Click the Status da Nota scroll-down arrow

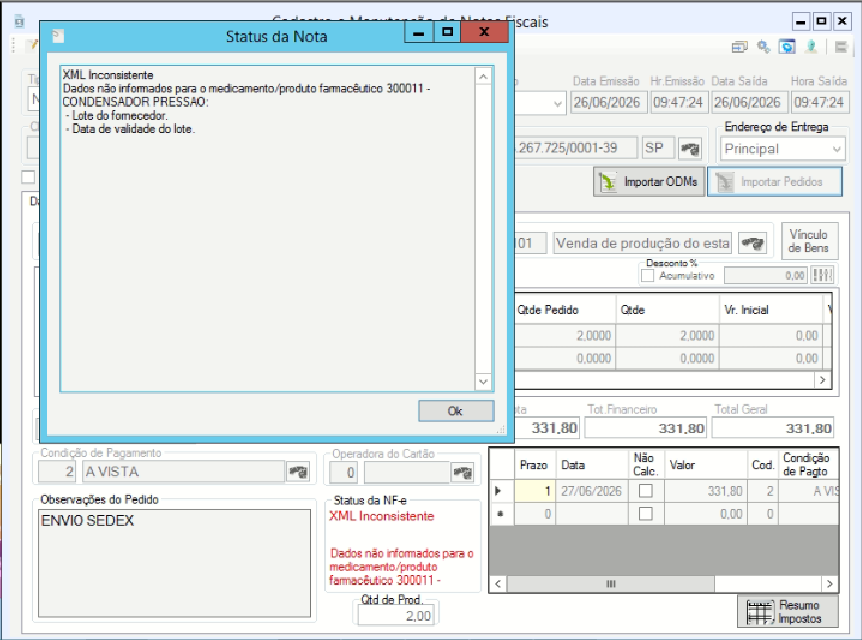pos(483,382)
